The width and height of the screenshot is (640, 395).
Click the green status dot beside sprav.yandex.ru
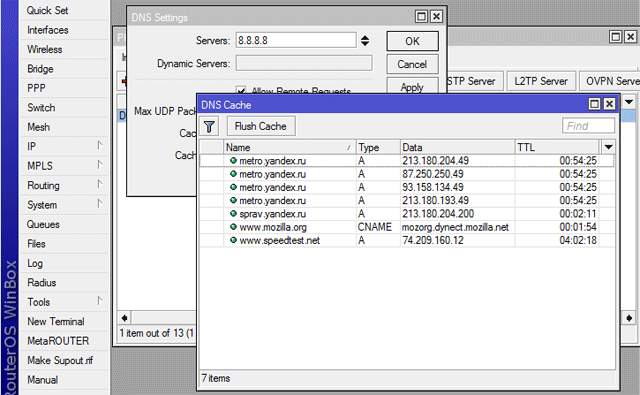coord(233,213)
